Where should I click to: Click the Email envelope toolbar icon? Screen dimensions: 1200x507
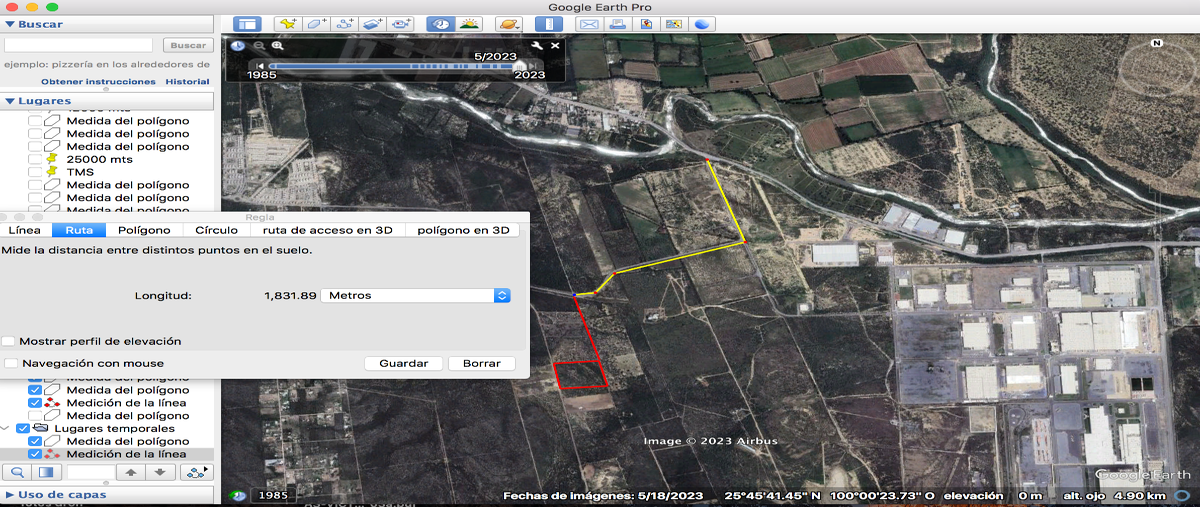(589, 23)
